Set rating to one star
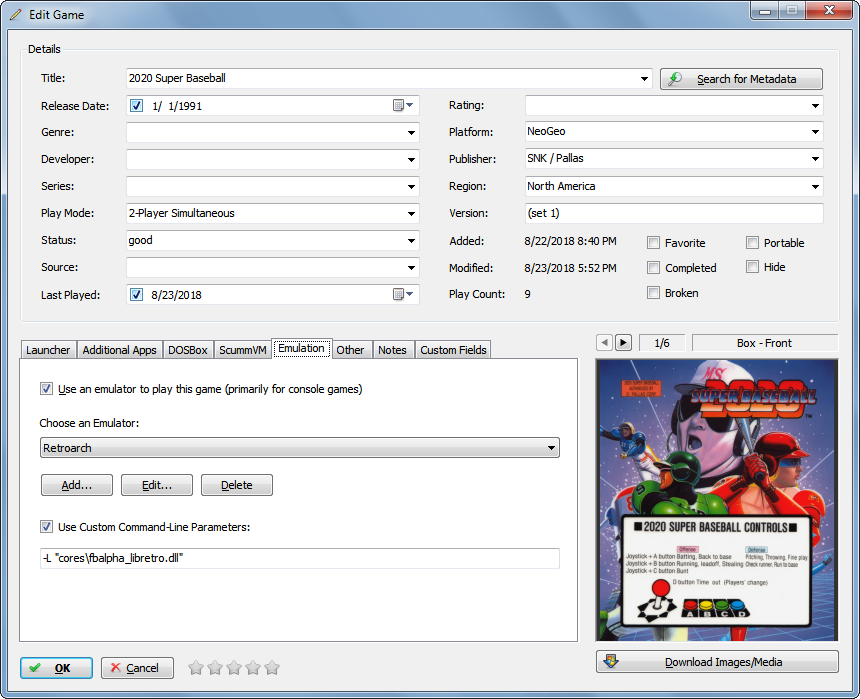This screenshot has height=699, width=860. [x=196, y=668]
